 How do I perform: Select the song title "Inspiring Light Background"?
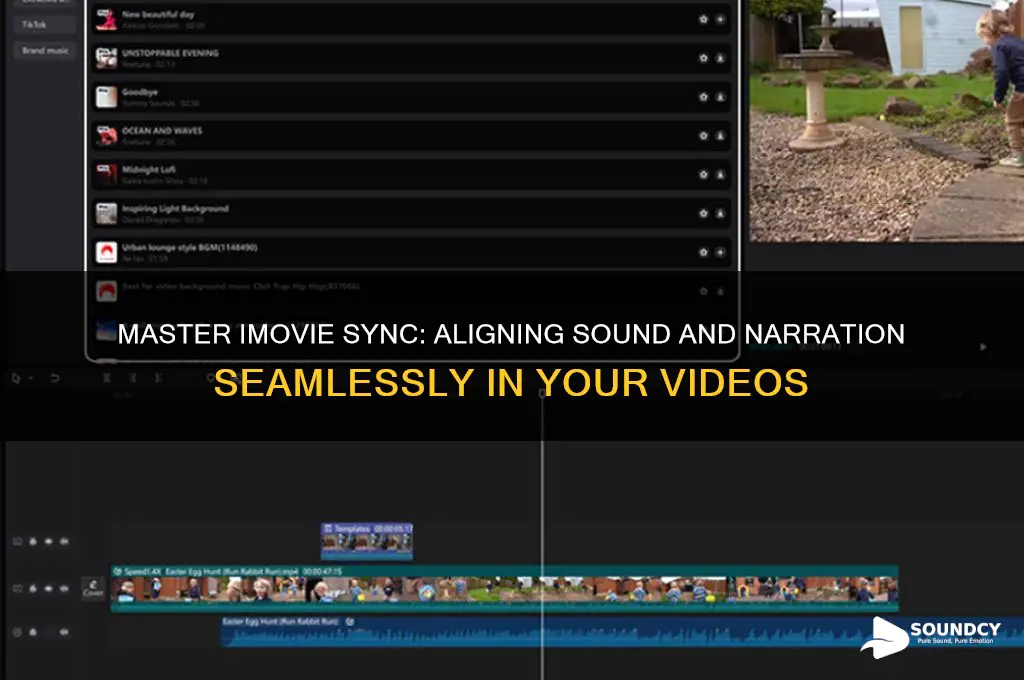point(175,208)
